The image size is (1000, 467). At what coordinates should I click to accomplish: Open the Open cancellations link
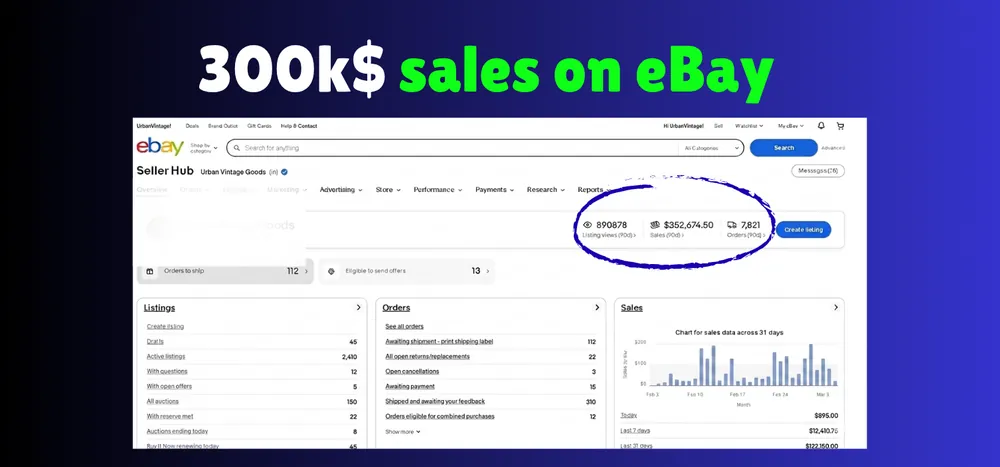tap(412, 371)
